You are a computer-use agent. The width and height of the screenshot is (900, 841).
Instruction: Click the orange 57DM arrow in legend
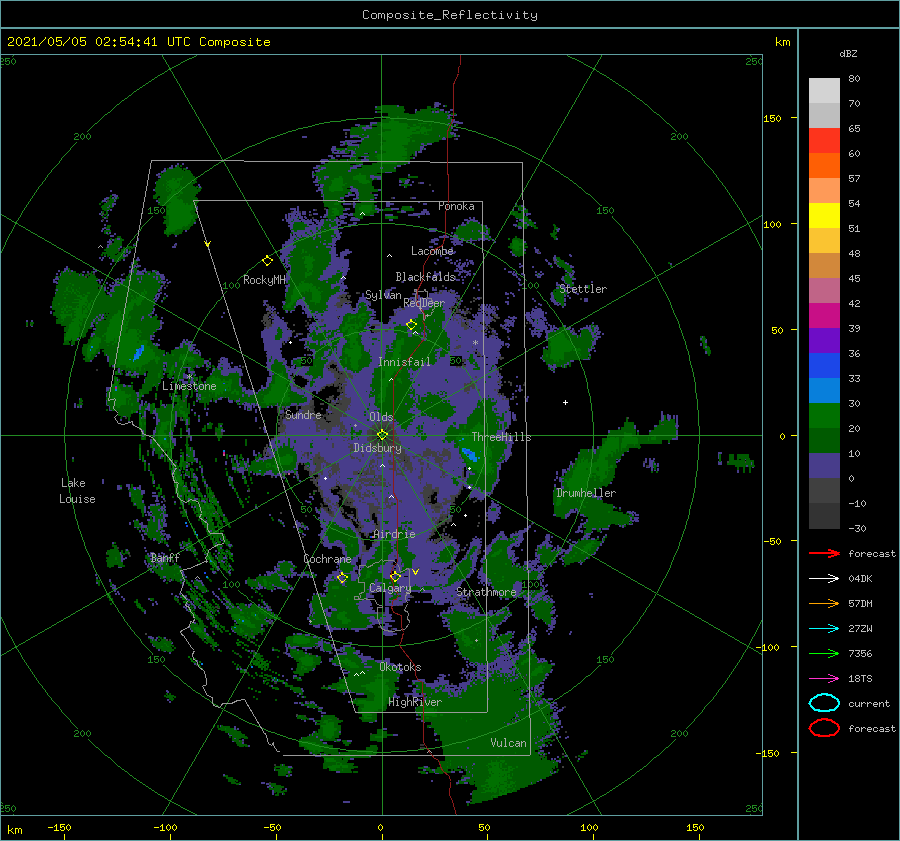[x=824, y=603]
